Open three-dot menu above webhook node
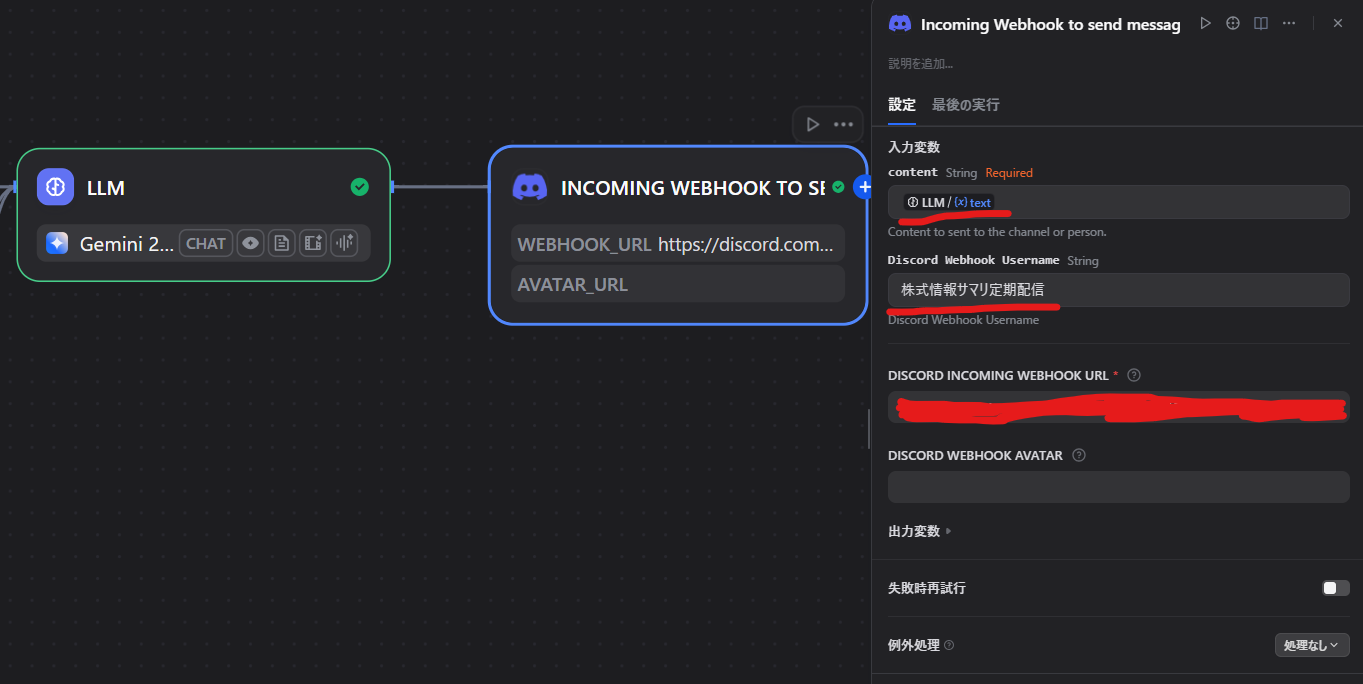1363x684 pixels. pos(843,125)
